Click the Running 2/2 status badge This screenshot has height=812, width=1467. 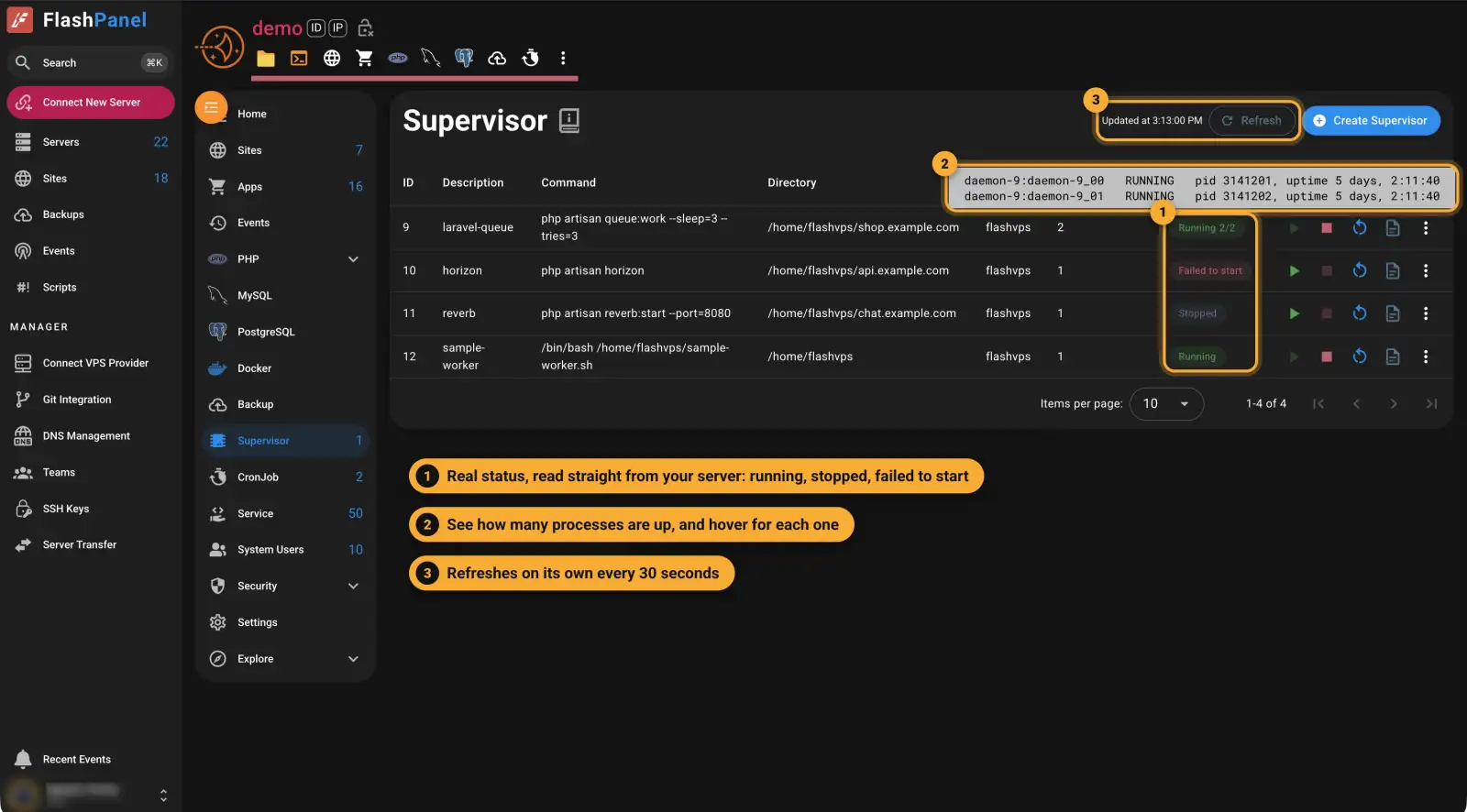click(x=1207, y=228)
